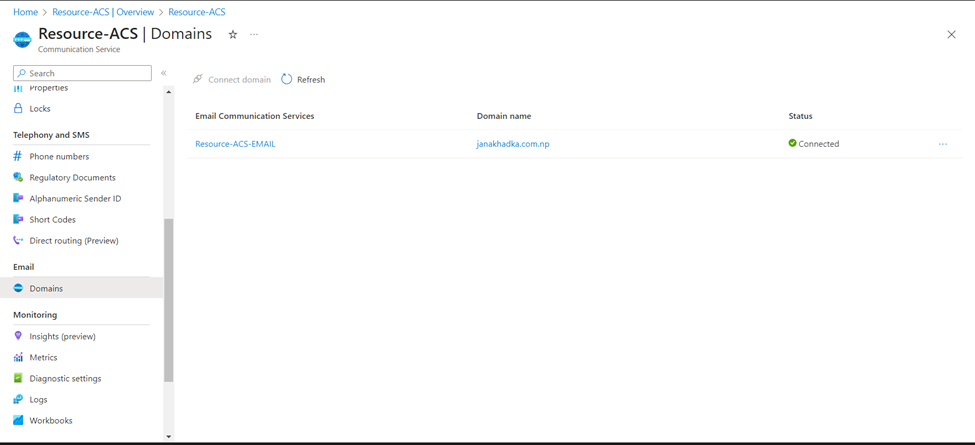The width and height of the screenshot is (975, 445).
Task: Favorite this page with the star icon
Action: click(233, 35)
